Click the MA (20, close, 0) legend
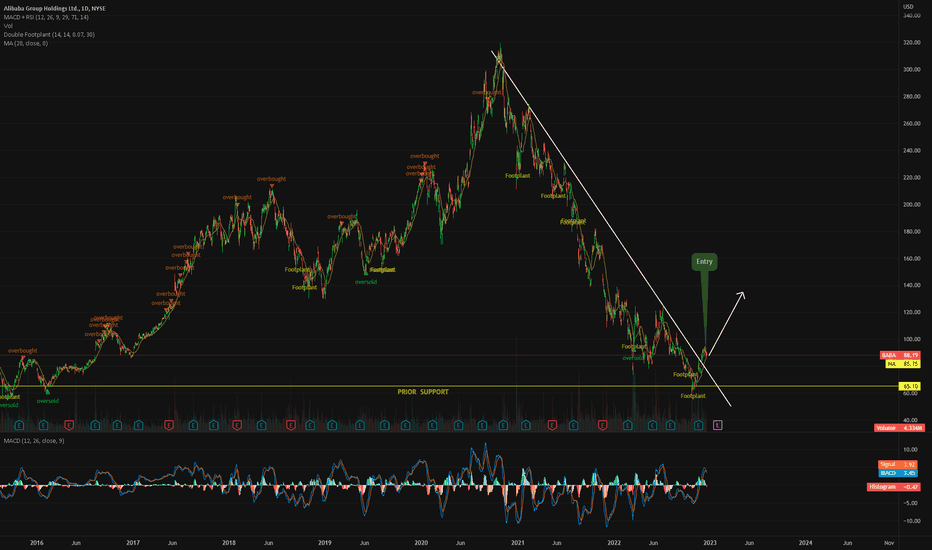932x550 pixels. 26,43
